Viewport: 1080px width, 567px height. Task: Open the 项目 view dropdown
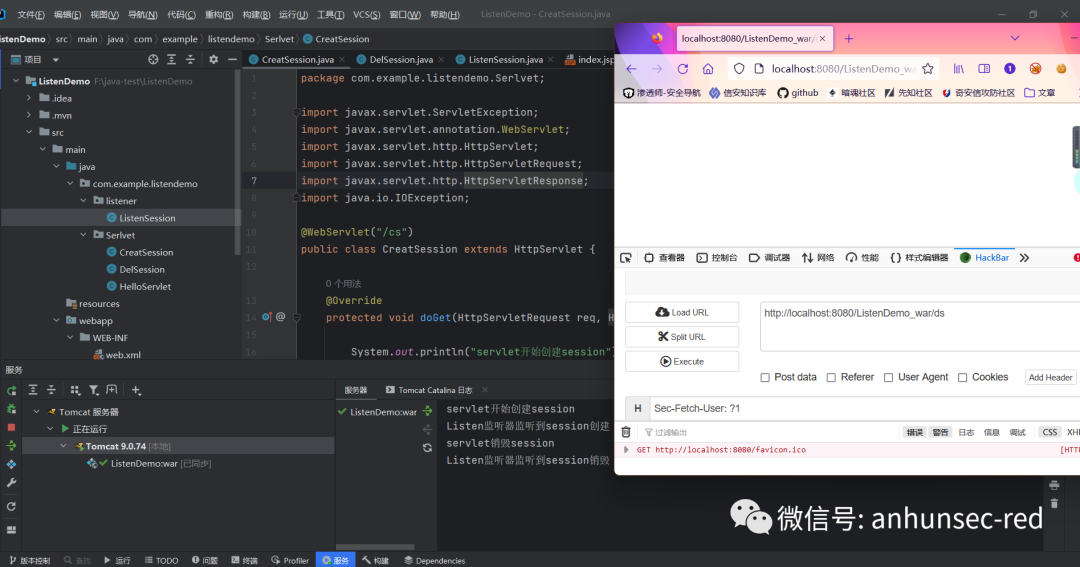pyautogui.click(x=56, y=60)
